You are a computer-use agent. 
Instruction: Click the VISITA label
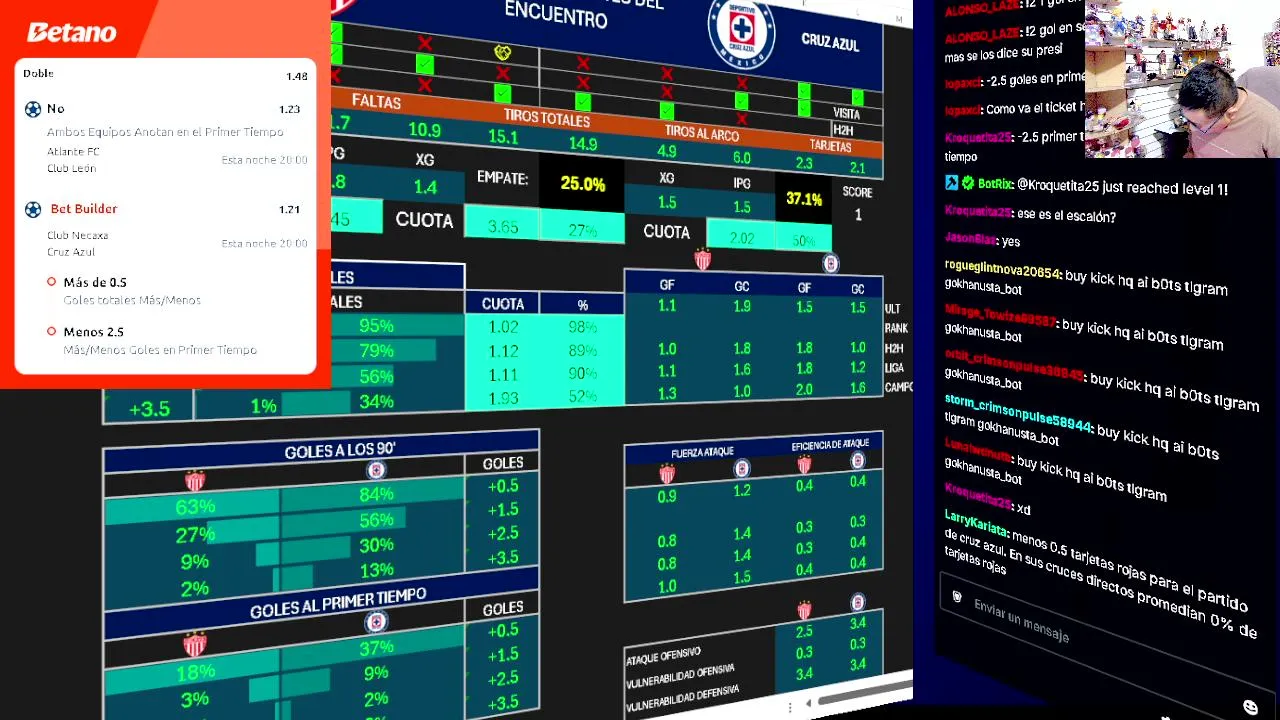click(847, 114)
